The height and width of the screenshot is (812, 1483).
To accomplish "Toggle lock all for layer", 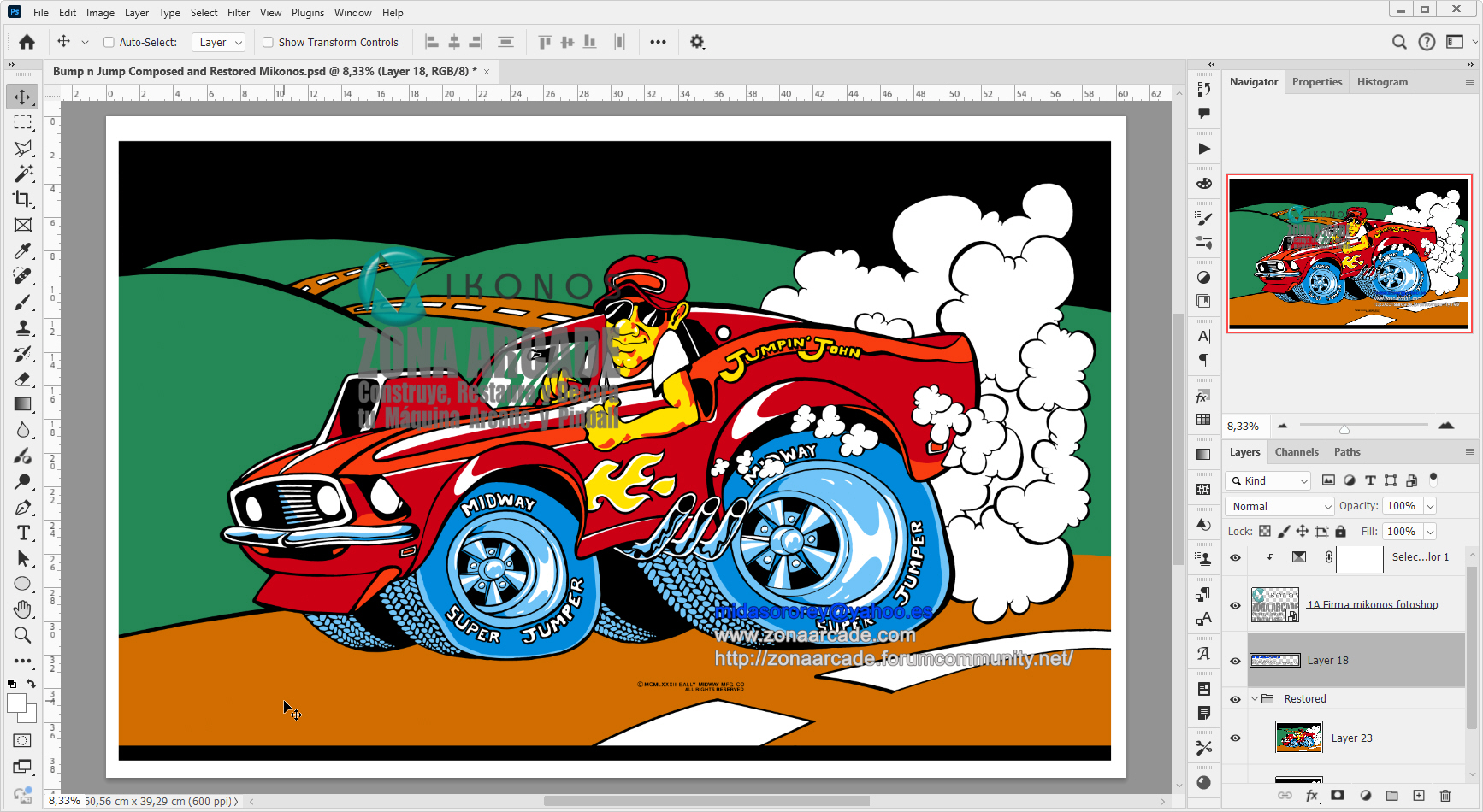I will 1340,532.
